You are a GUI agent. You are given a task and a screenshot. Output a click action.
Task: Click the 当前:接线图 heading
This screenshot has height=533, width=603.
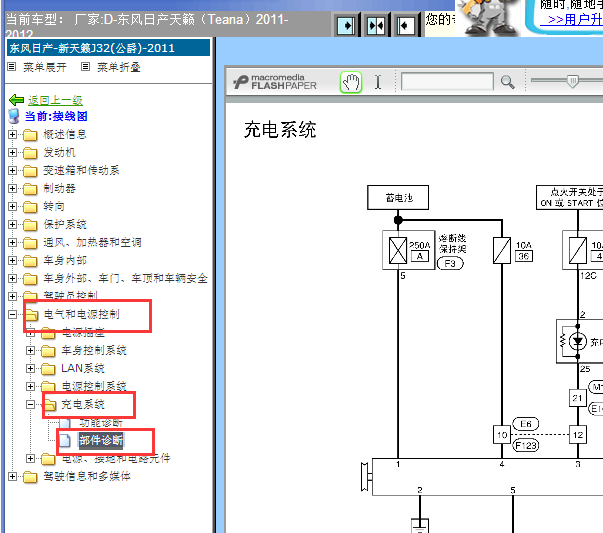pyautogui.click(x=56, y=116)
